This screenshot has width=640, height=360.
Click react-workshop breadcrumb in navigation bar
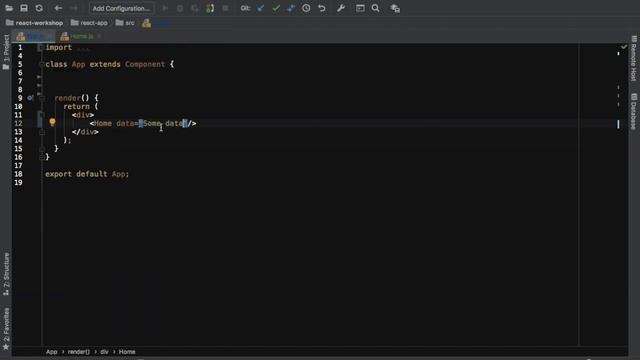coord(35,23)
